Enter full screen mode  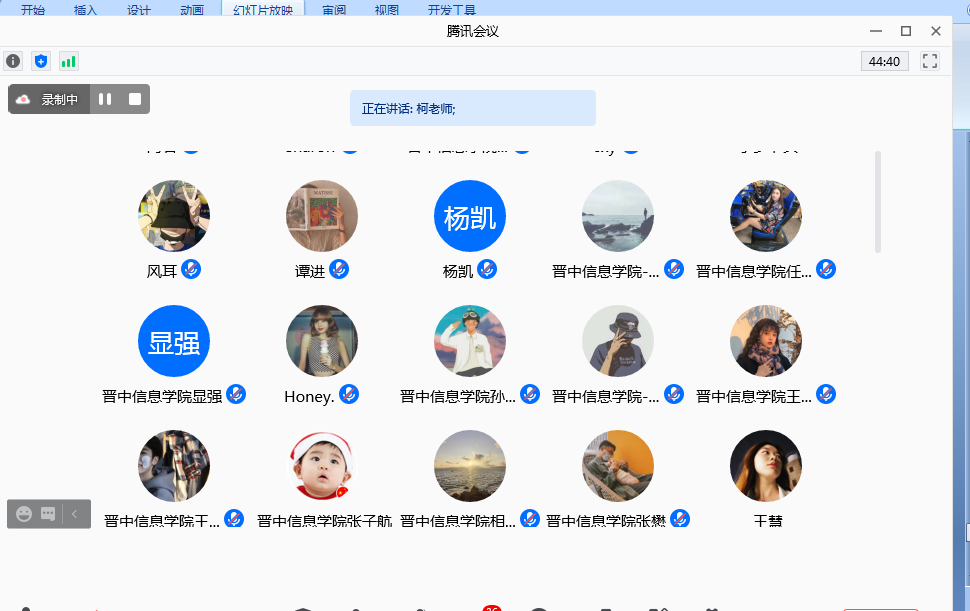930,61
